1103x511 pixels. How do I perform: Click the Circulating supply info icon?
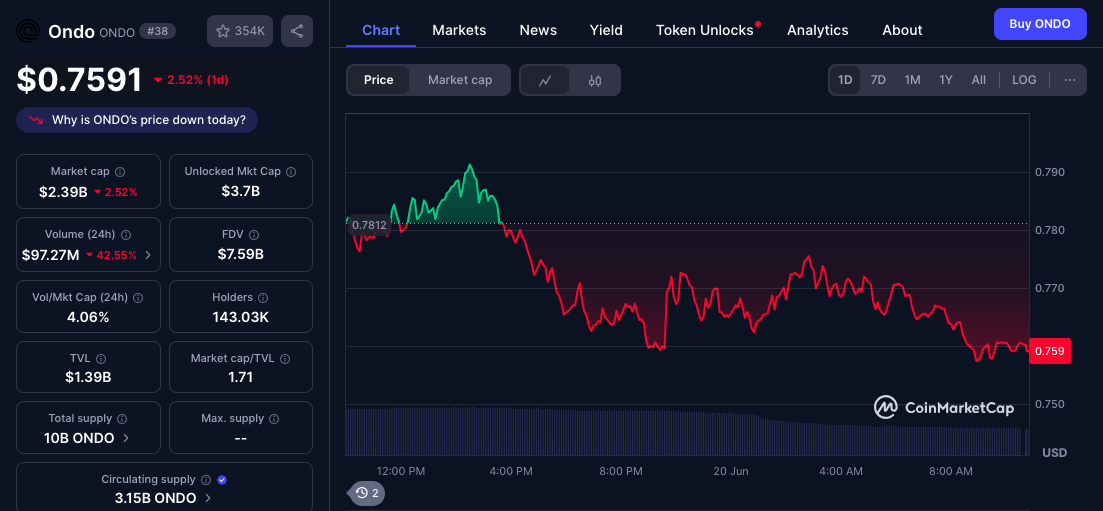(x=206, y=480)
